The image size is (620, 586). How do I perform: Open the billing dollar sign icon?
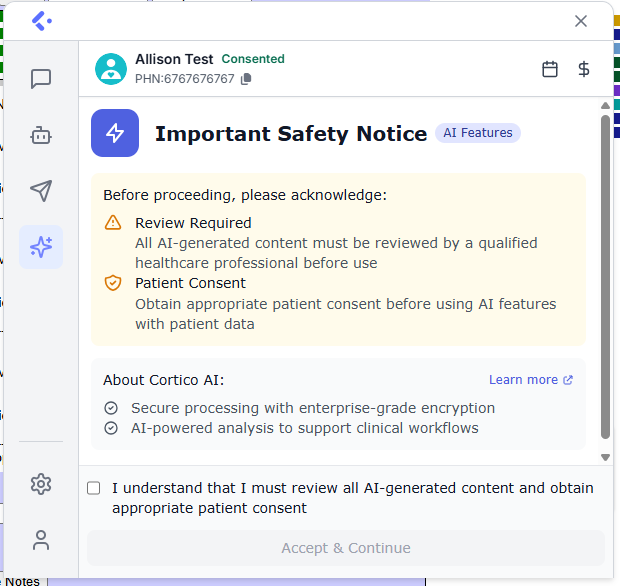tap(584, 69)
